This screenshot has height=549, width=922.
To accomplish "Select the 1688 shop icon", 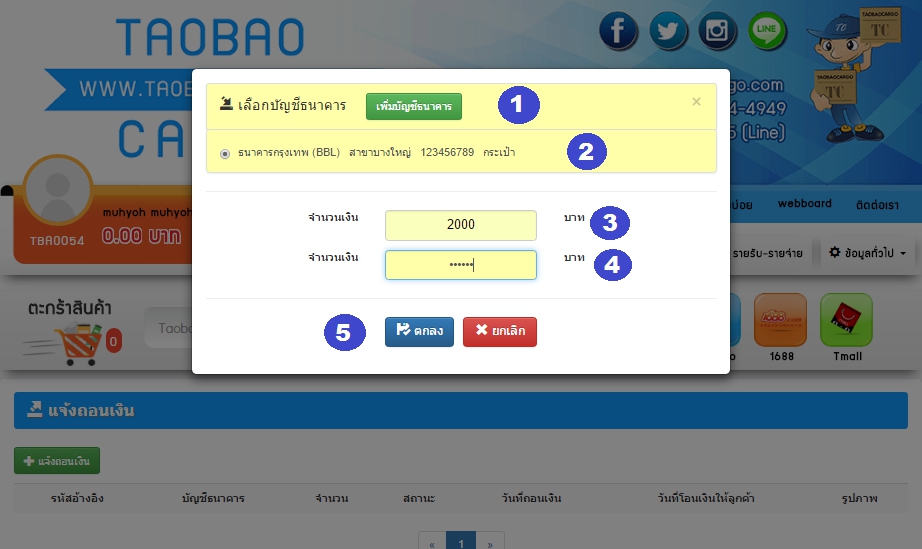I will click(x=780, y=321).
